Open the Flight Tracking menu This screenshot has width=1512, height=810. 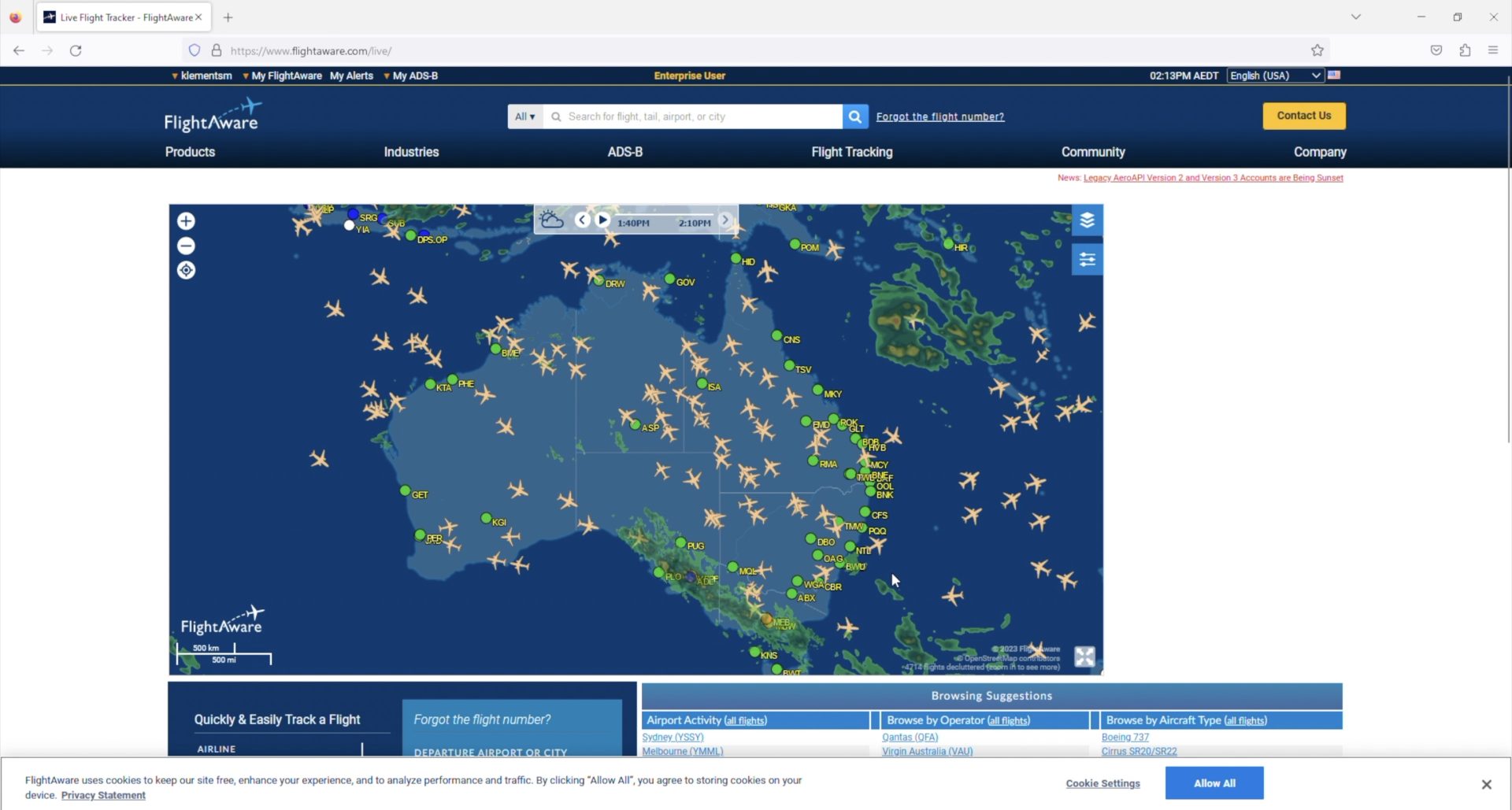(851, 151)
